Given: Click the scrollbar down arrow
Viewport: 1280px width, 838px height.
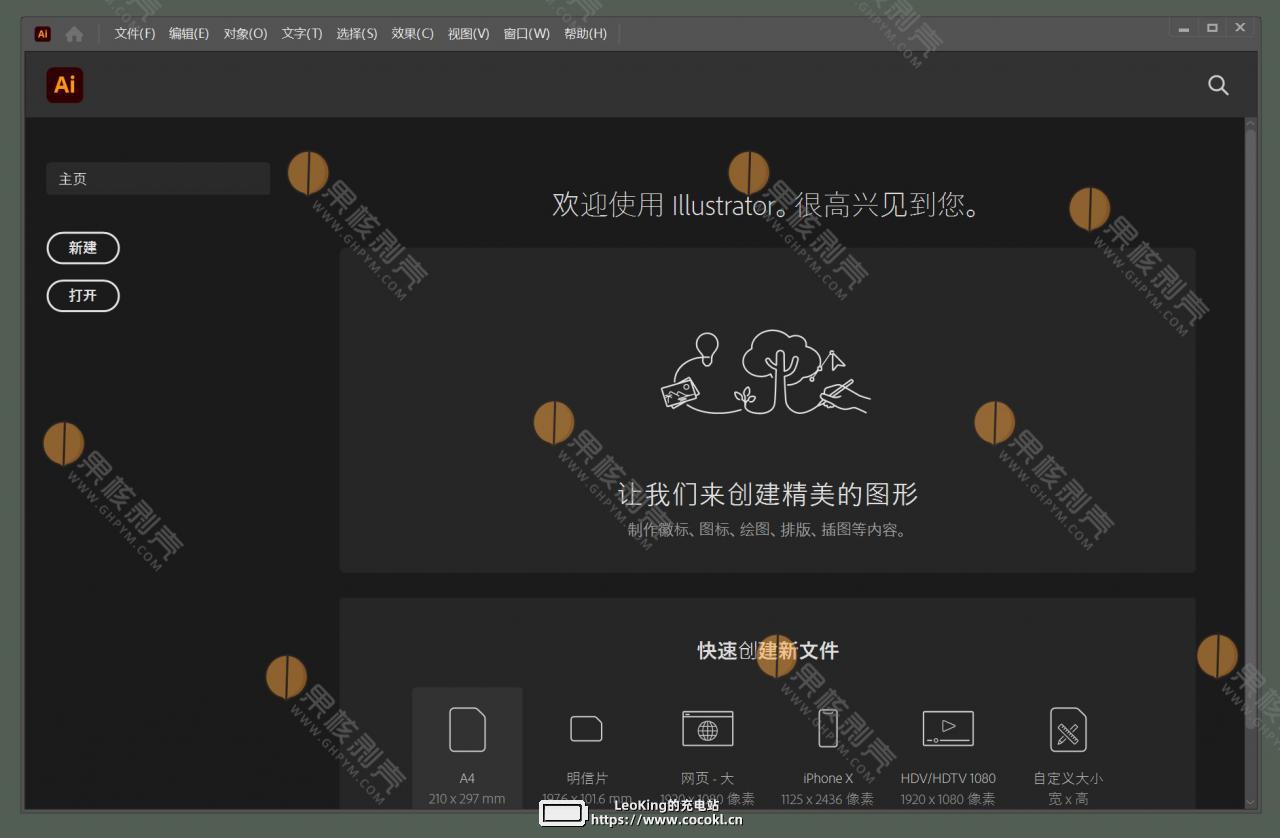Looking at the screenshot, I should click(x=1250, y=802).
